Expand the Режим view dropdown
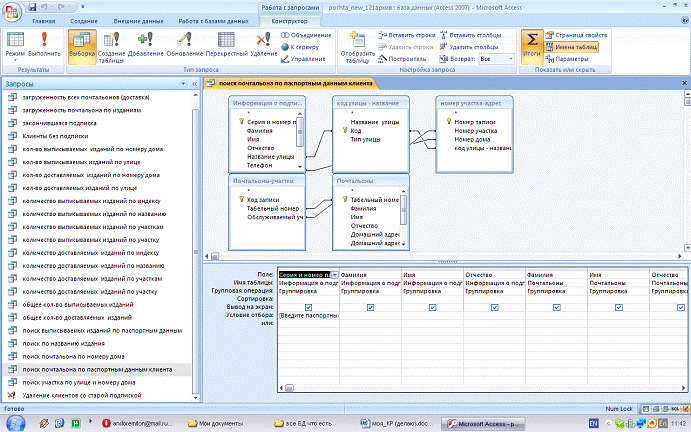 click(x=16, y=60)
